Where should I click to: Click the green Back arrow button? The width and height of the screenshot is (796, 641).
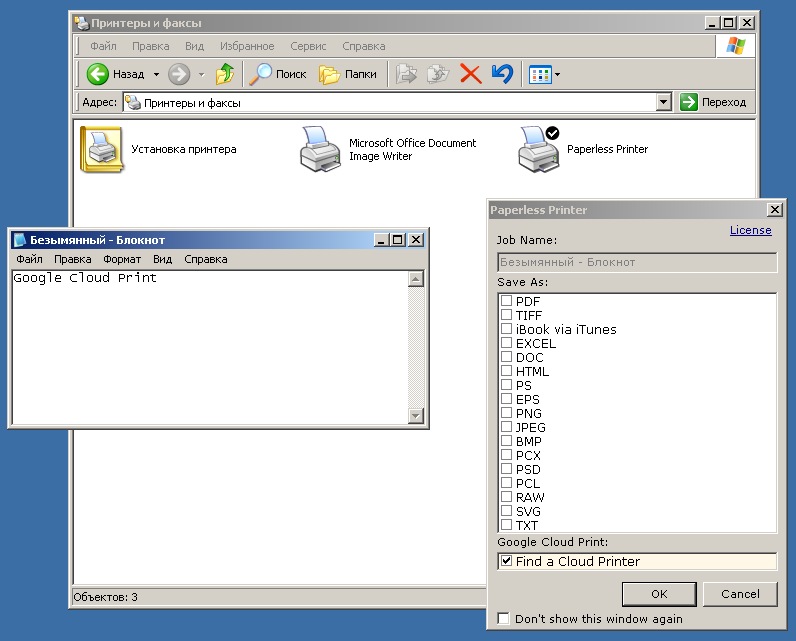click(97, 74)
